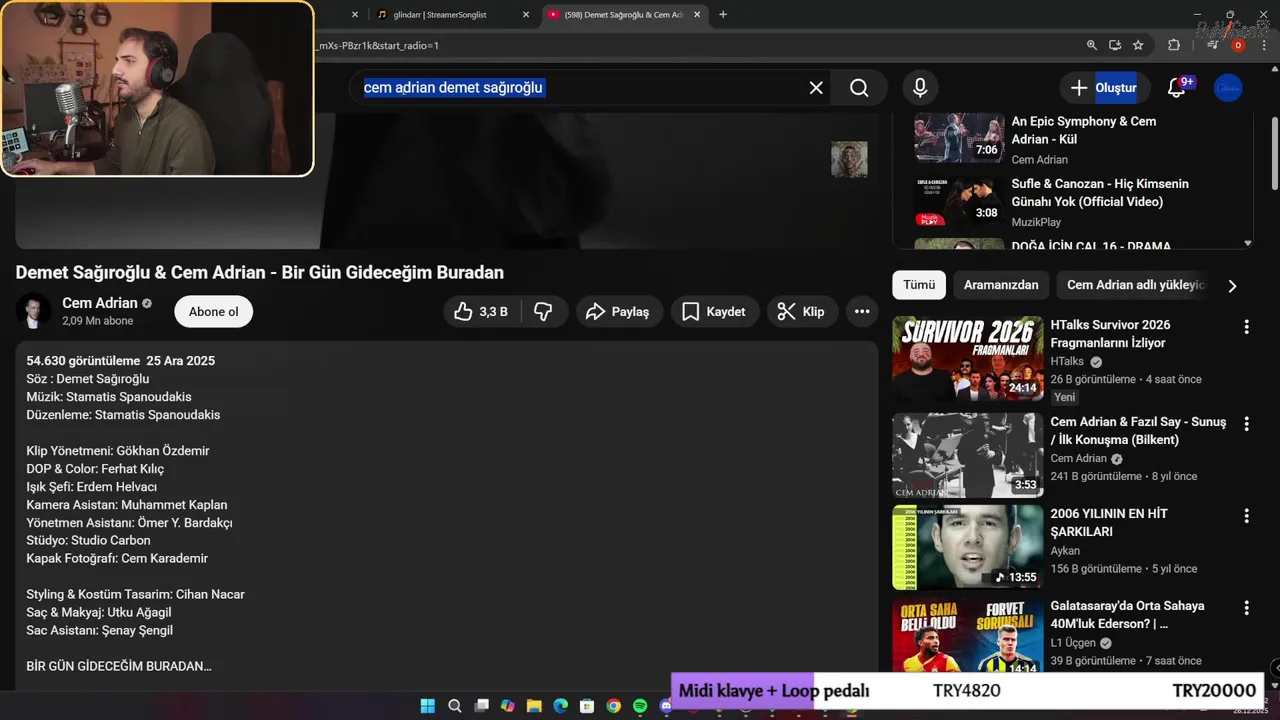Screen dimensions: 1280x720
Task: Open the Chrome three-dot menu
Action: 1266,45
